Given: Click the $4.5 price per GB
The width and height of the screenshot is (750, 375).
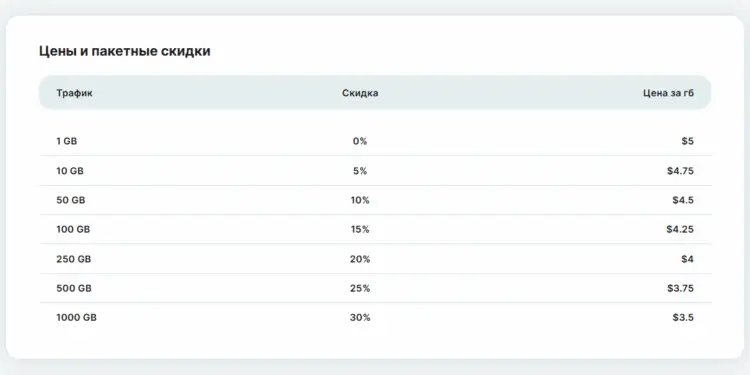Looking at the screenshot, I should pyautogui.click(x=683, y=200).
